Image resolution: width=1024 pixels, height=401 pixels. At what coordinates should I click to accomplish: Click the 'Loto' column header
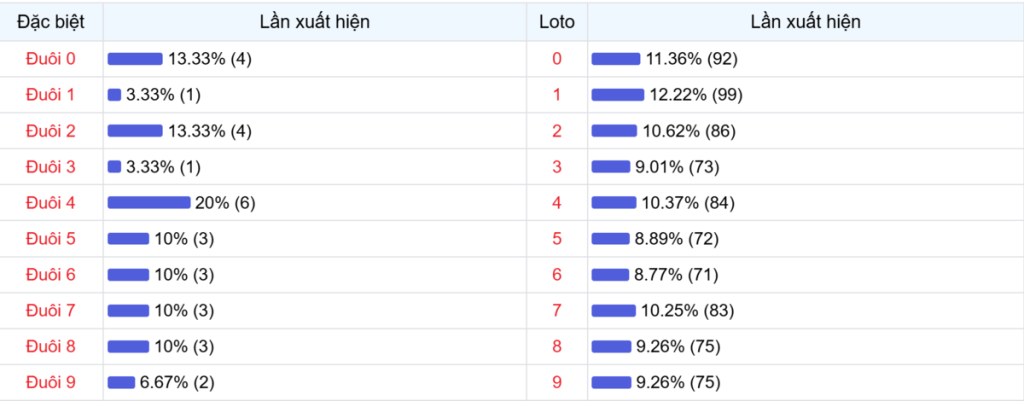click(x=556, y=21)
